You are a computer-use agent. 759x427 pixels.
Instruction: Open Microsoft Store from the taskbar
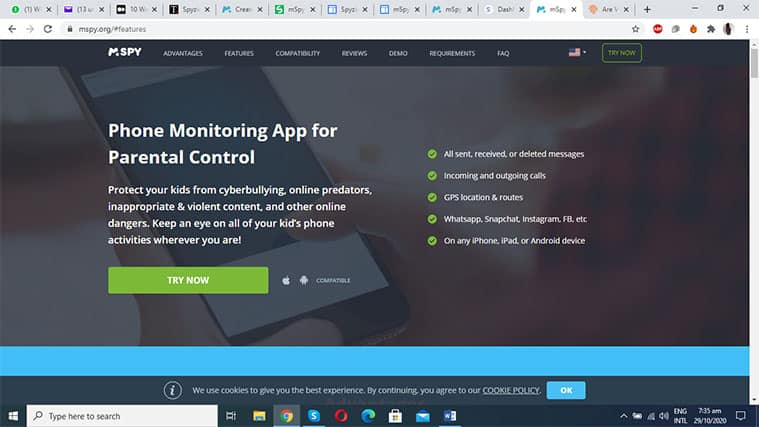click(x=395, y=416)
